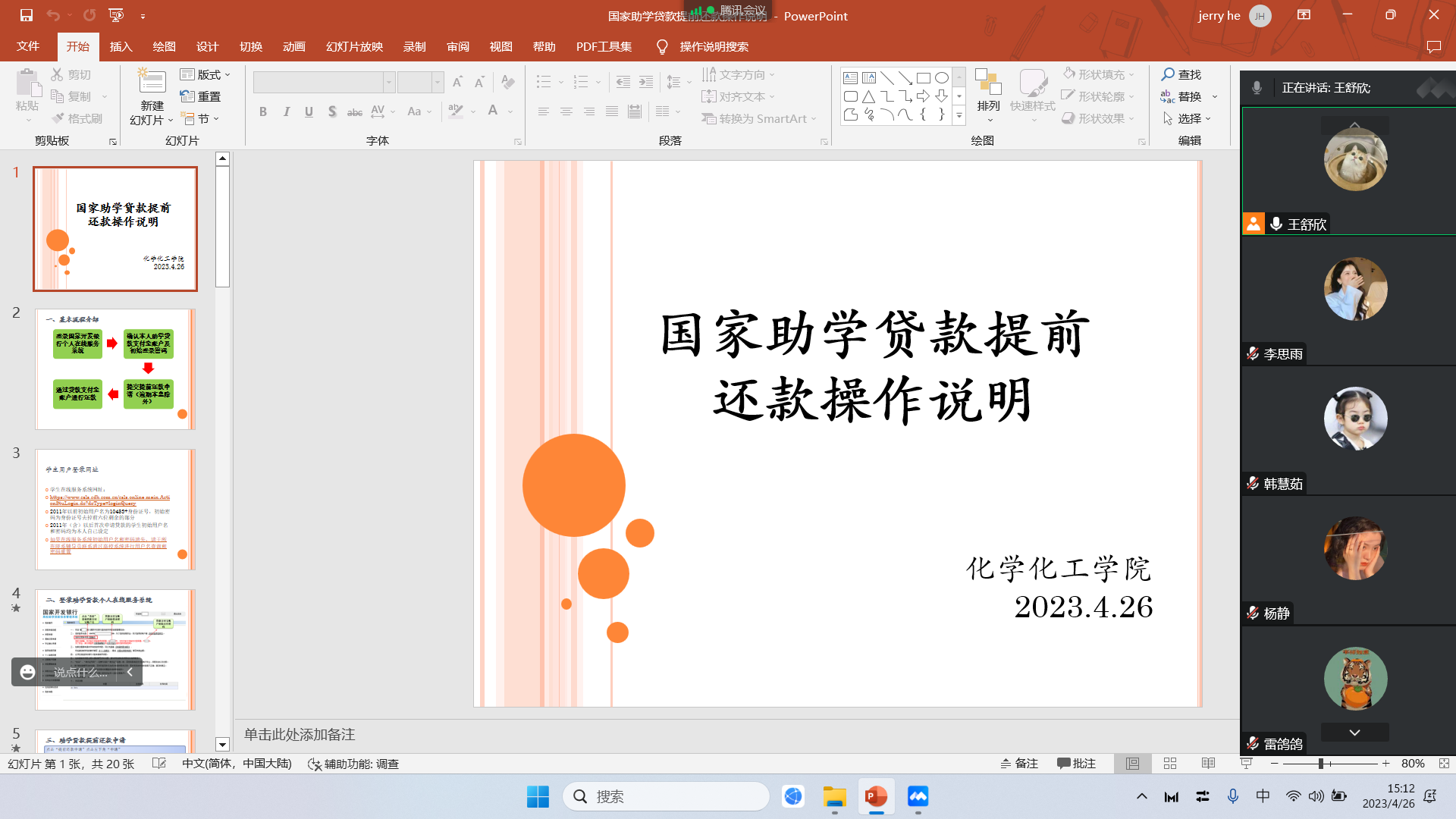The height and width of the screenshot is (819, 1456).
Task: Open the Find tool in Editing group
Action: pyautogui.click(x=1181, y=74)
